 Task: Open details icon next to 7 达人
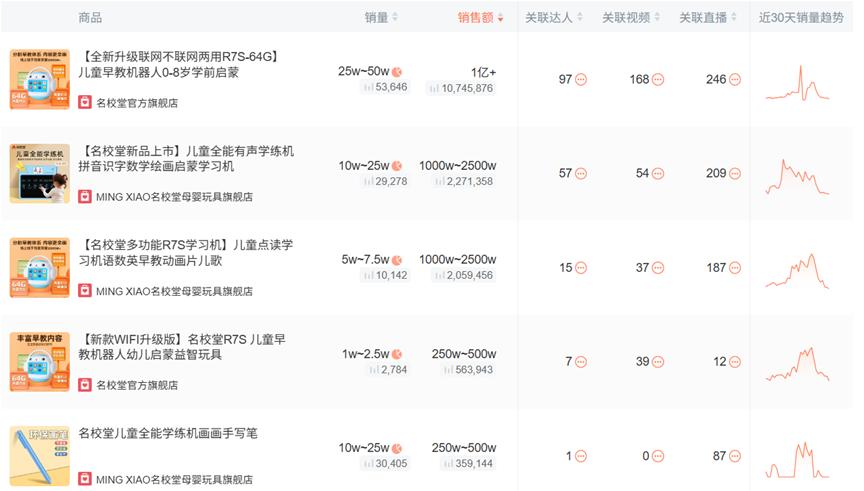click(x=581, y=362)
